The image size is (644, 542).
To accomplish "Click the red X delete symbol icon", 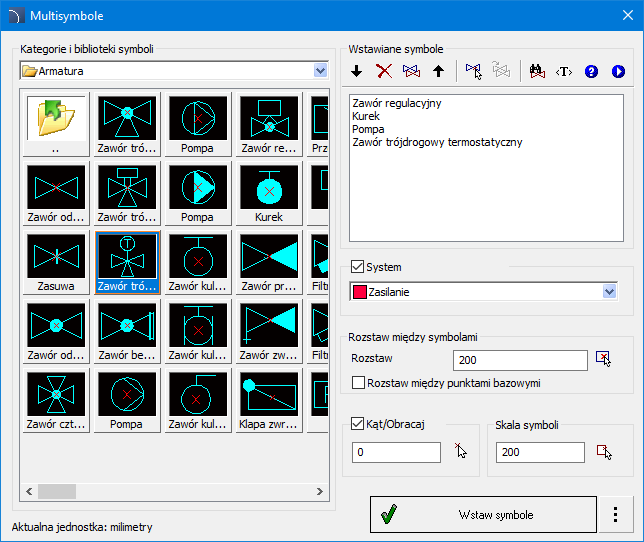I will (x=383, y=71).
